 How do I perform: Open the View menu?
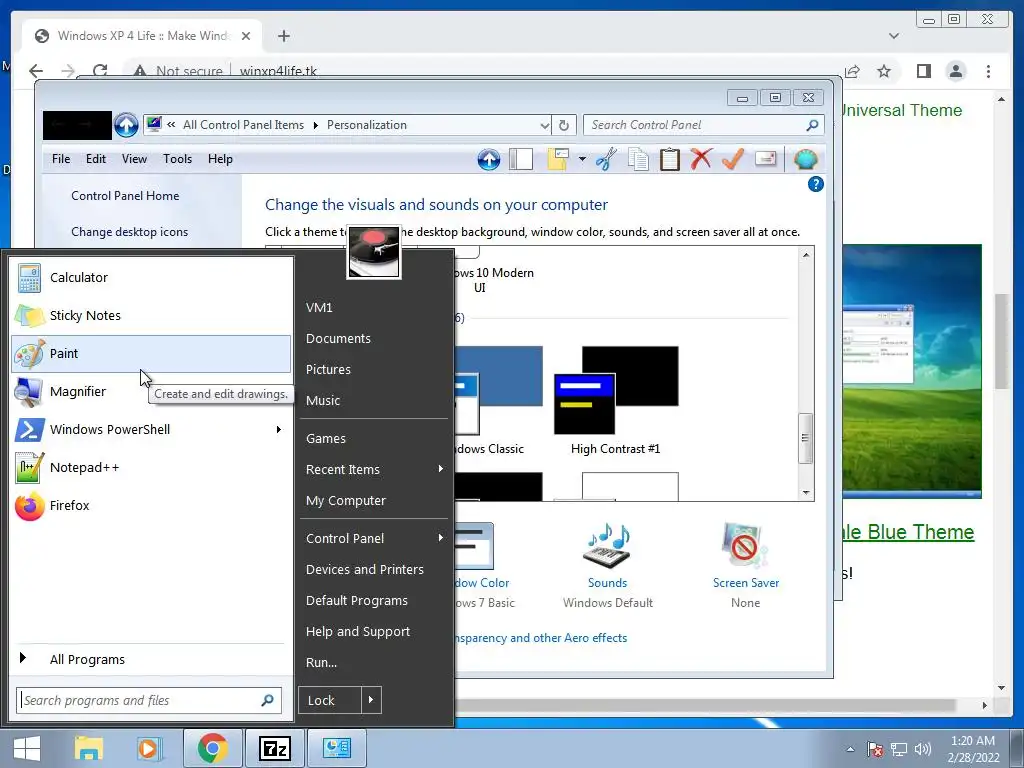134,159
